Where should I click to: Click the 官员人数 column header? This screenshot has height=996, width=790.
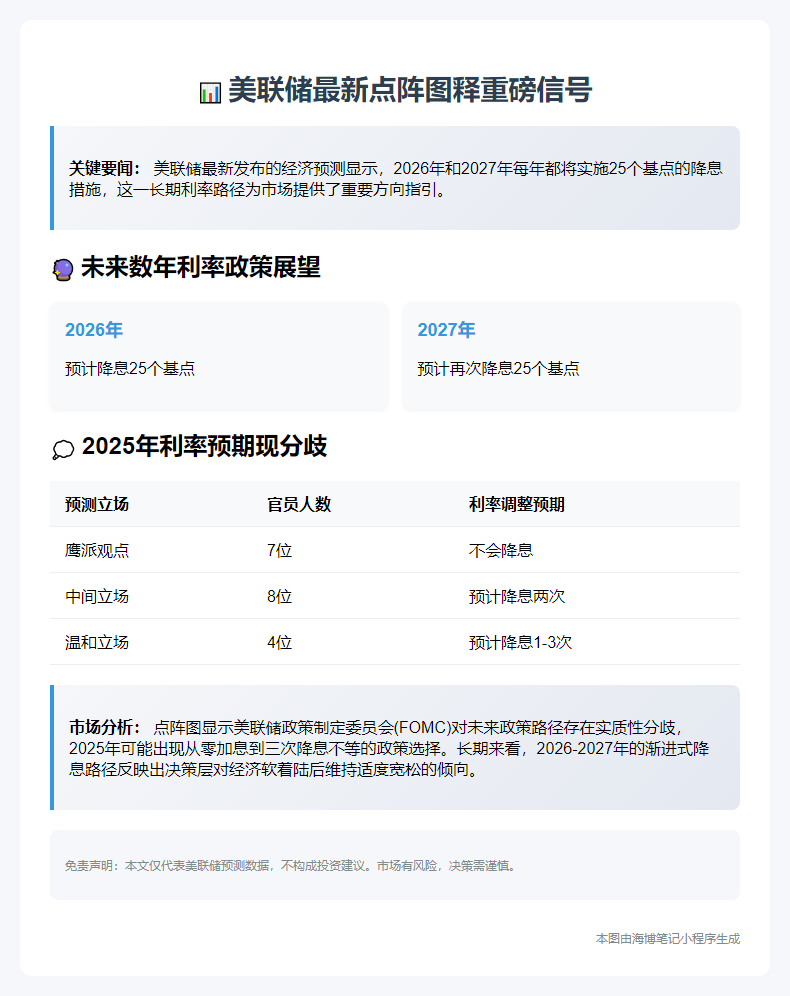coord(299,504)
